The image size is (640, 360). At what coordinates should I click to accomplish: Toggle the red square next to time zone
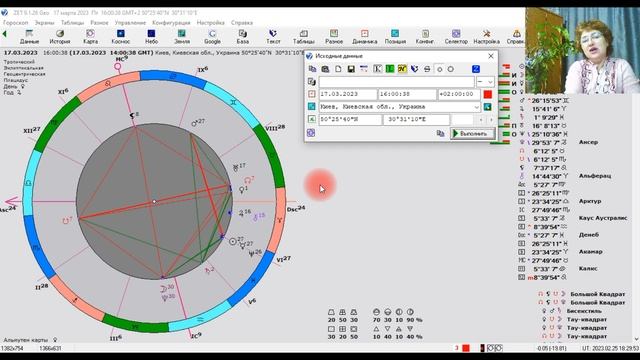click(x=488, y=94)
